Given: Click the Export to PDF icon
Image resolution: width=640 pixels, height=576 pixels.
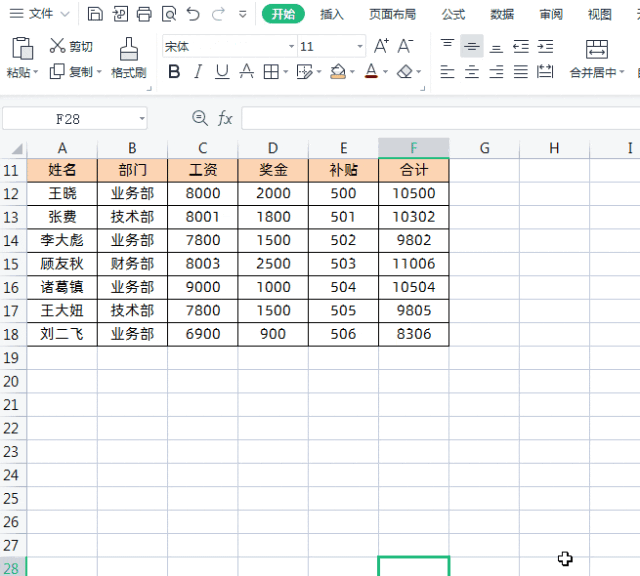Looking at the screenshot, I should click(x=120, y=14).
